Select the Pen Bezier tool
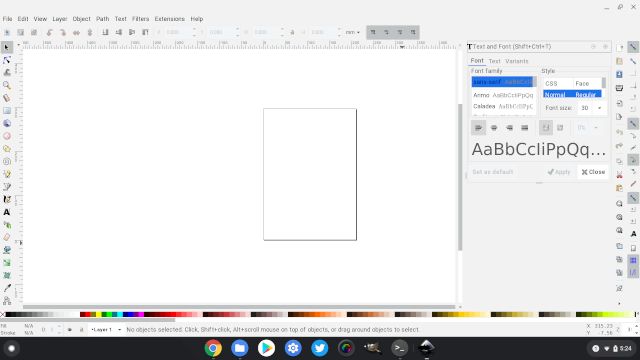The height and width of the screenshot is (360, 640). click(7, 187)
